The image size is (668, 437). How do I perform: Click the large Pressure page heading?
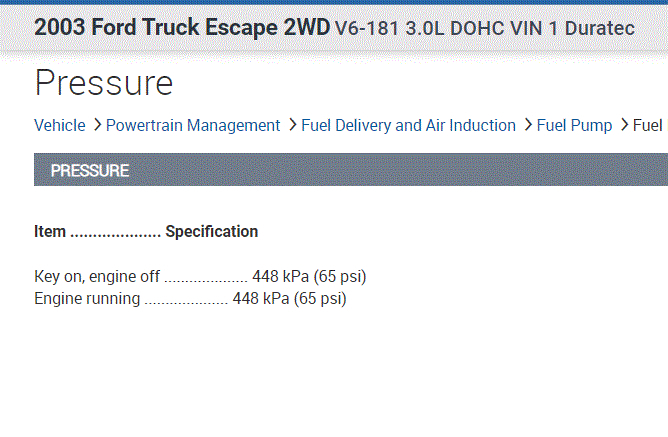pyautogui.click(x=103, y=83)
